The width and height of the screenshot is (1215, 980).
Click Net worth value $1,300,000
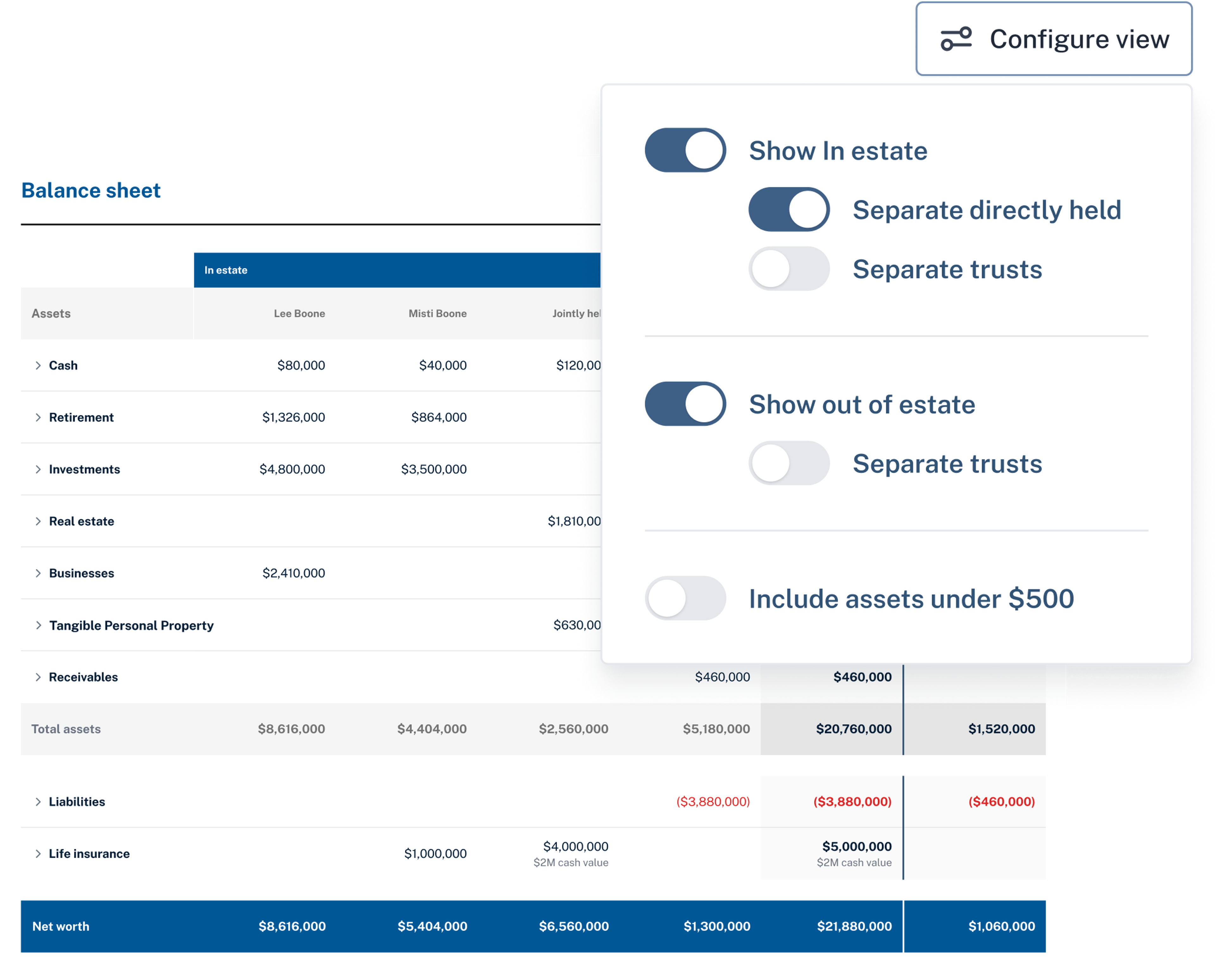717,927
